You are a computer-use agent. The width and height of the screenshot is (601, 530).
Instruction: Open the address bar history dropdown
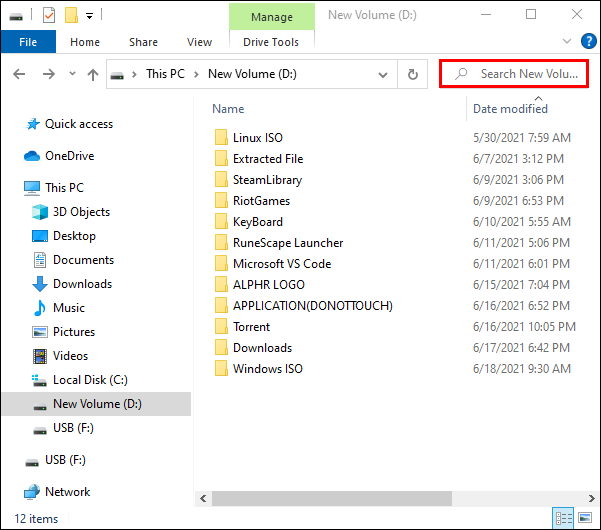pos(383,74)
